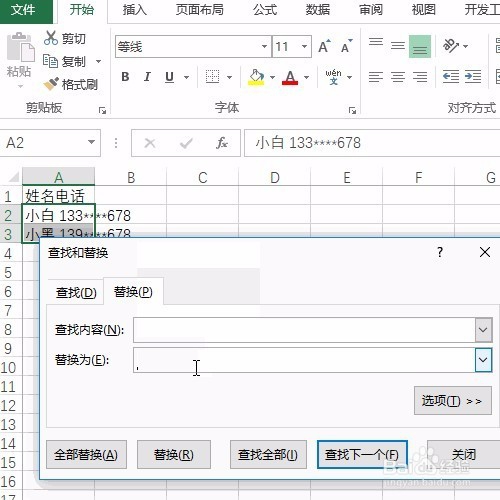Screen dimensions: 500x500
Task: Click top align icon
Action: [376, 42]
